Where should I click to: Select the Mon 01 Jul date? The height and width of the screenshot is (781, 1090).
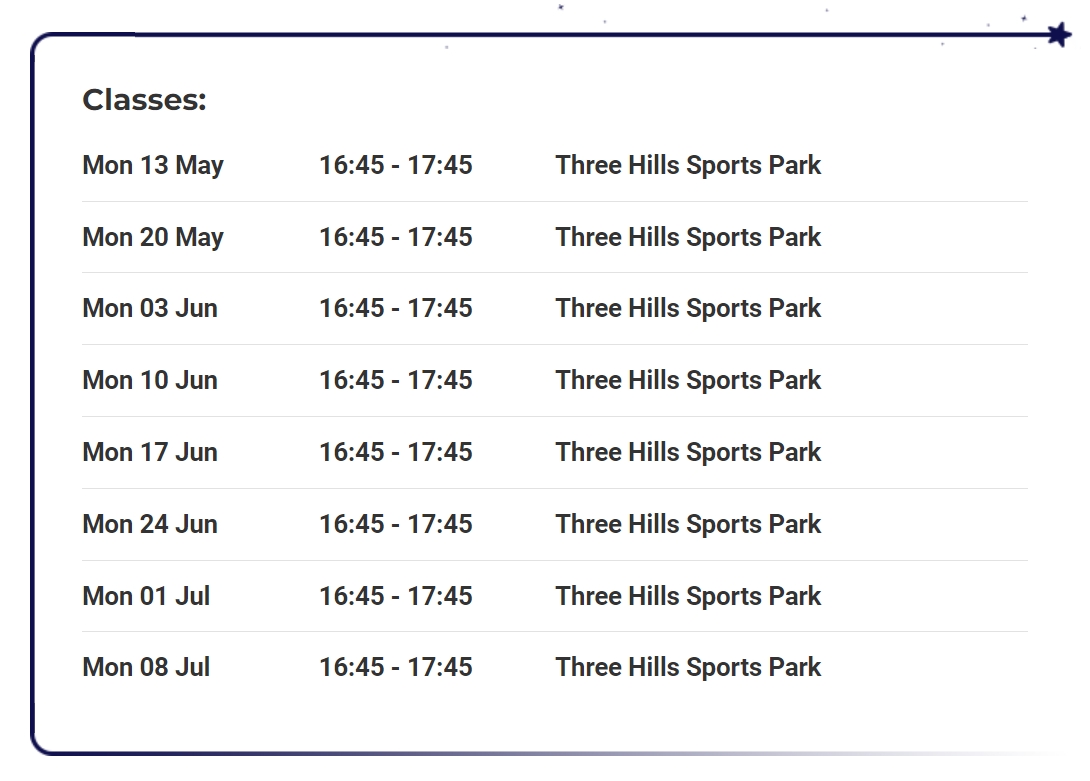click(146, 596)
